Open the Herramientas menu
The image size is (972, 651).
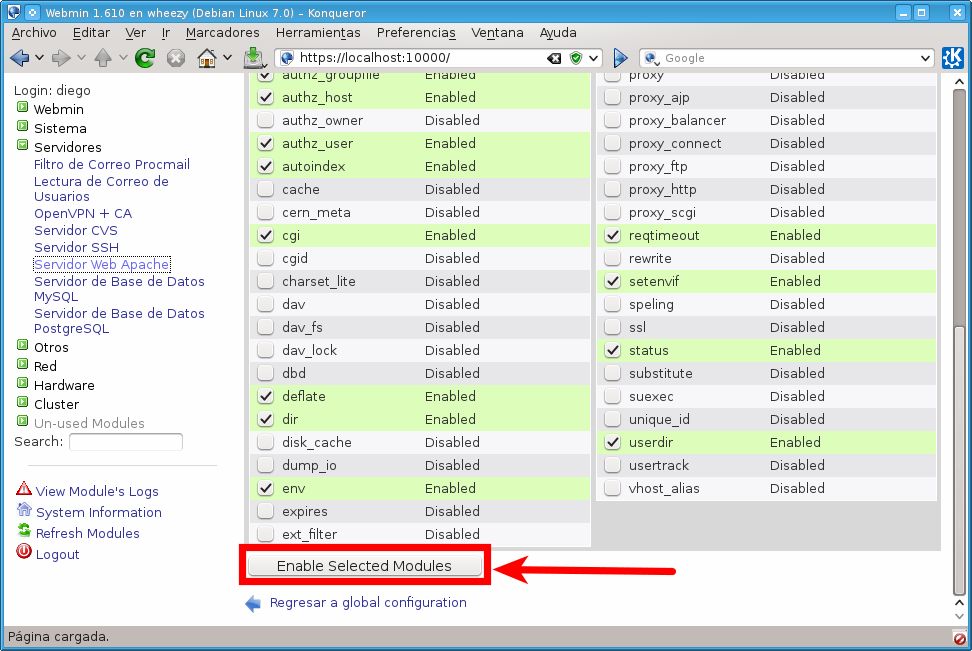pyautogui.click(x=318, y=32)
